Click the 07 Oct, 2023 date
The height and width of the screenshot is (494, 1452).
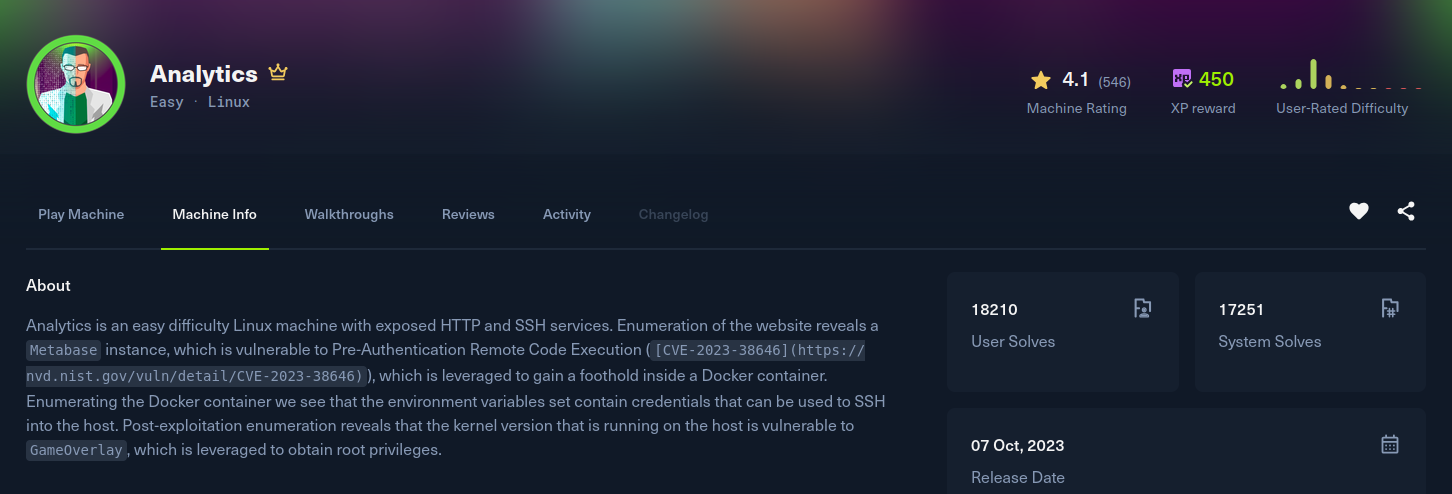click(x=1017, y=445)
